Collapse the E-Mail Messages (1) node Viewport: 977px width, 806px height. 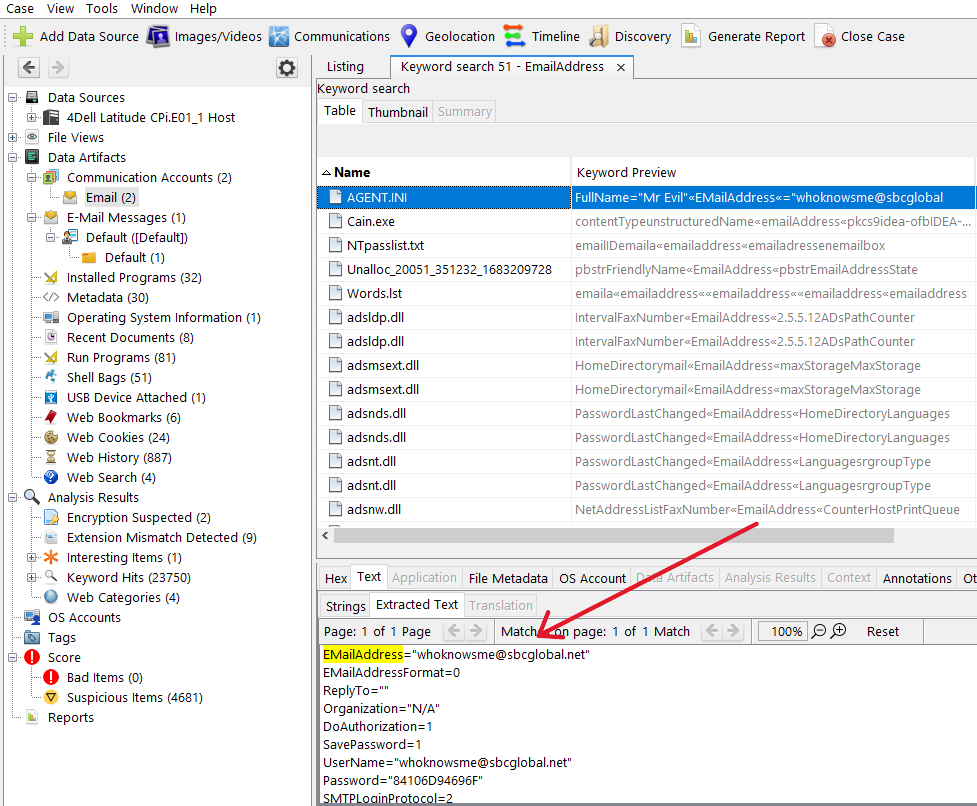[31, 217]
